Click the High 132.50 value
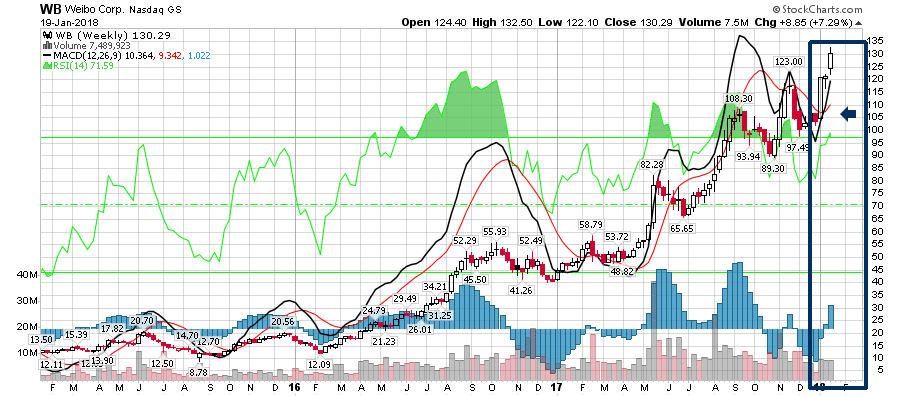Screen dimensions: 900x396 point(503,22)
